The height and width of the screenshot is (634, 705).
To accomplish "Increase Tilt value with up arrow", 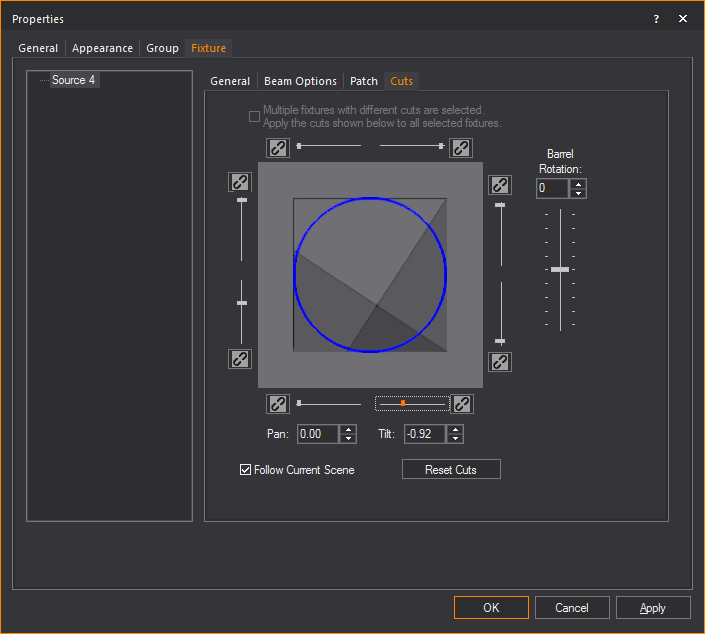I will click(x=455, y=430).
